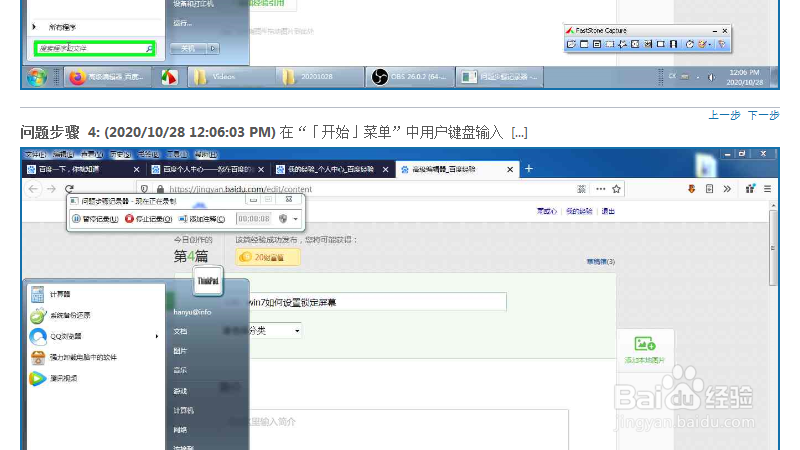
Task: Click FastStone capture freehand region icon
Action: [622, 44]
